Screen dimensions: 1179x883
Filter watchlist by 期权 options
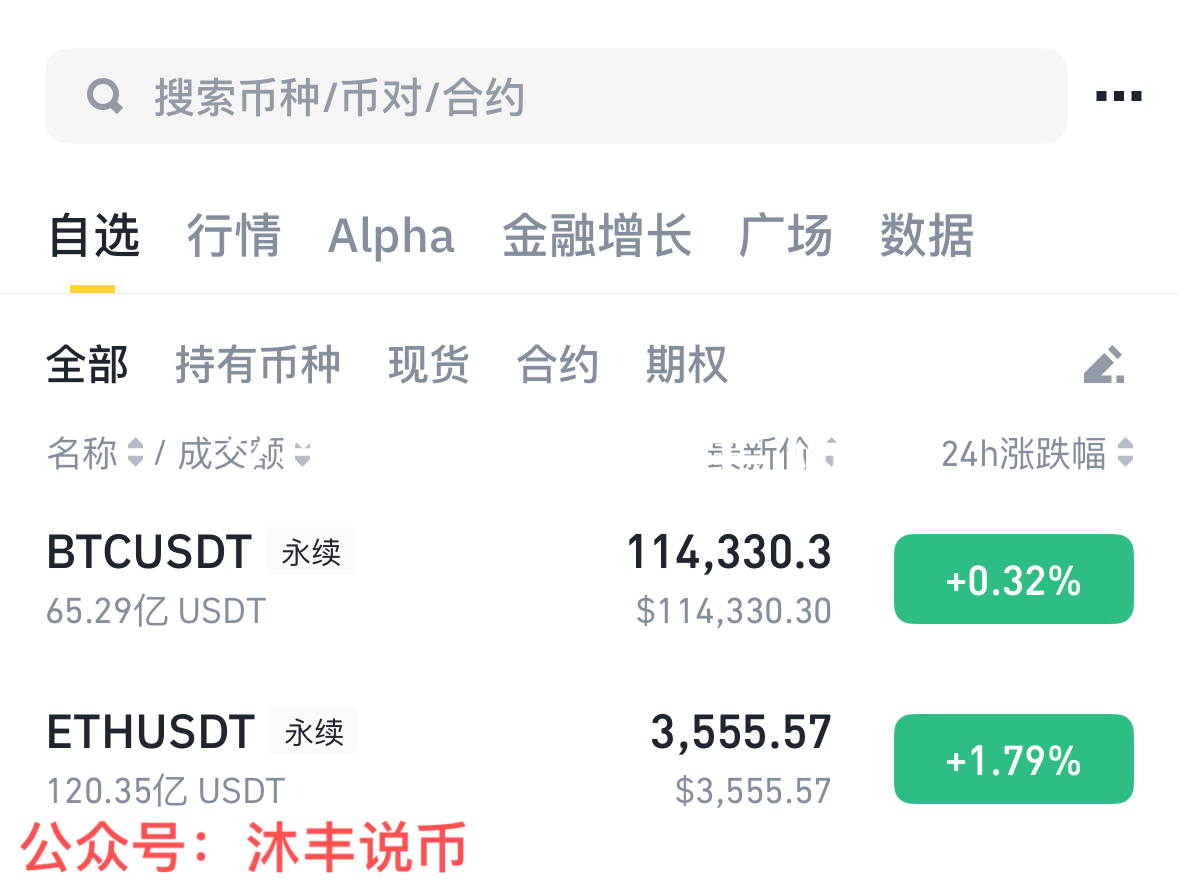[x=687, y=365]
